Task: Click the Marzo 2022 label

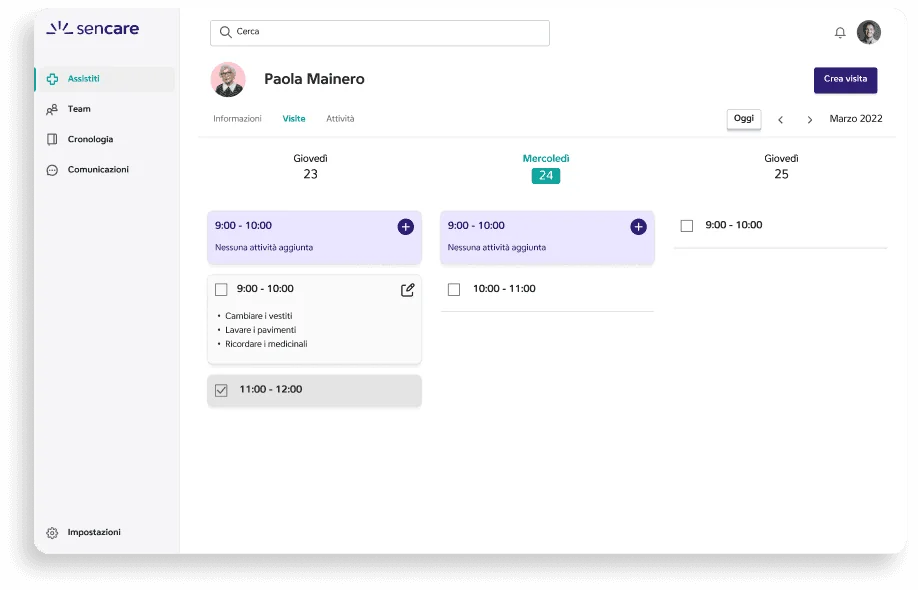Action: 855,119
